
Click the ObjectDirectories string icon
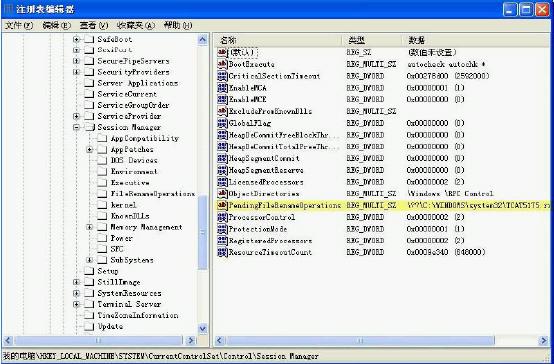point(222,194)
